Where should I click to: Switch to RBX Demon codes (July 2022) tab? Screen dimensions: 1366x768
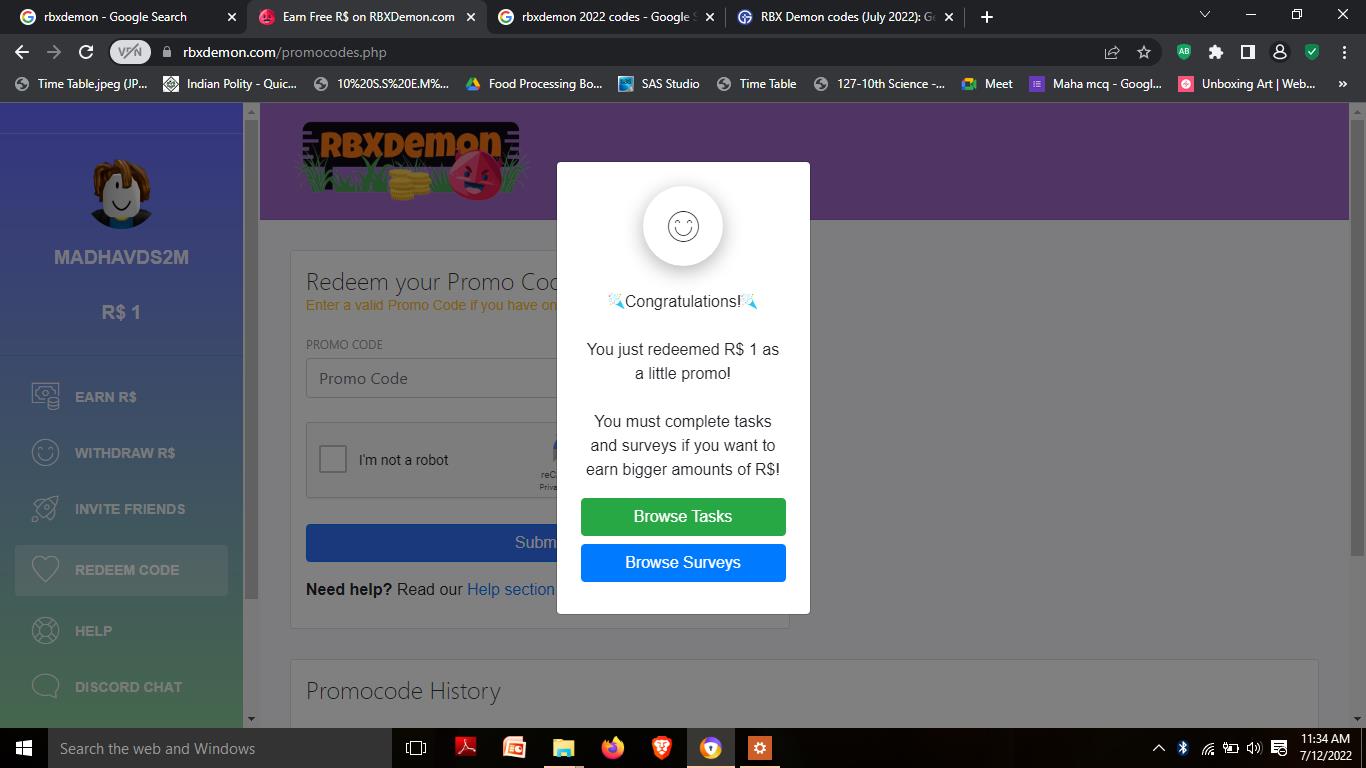(846, 17)
